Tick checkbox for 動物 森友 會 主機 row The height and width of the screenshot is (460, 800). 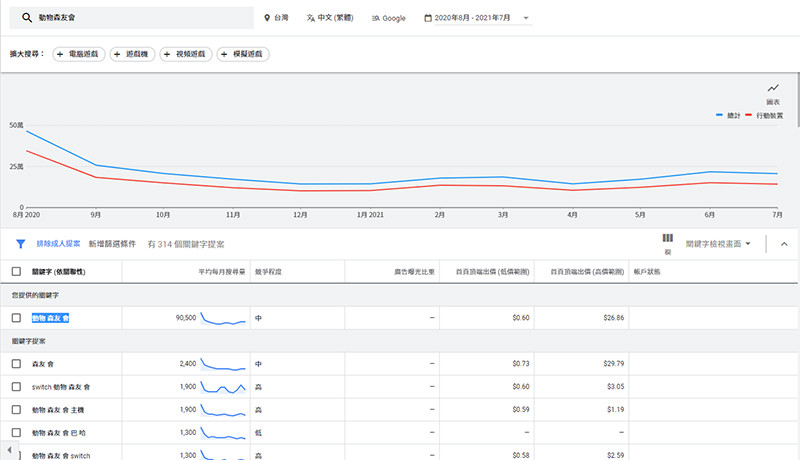click(16, 410)
